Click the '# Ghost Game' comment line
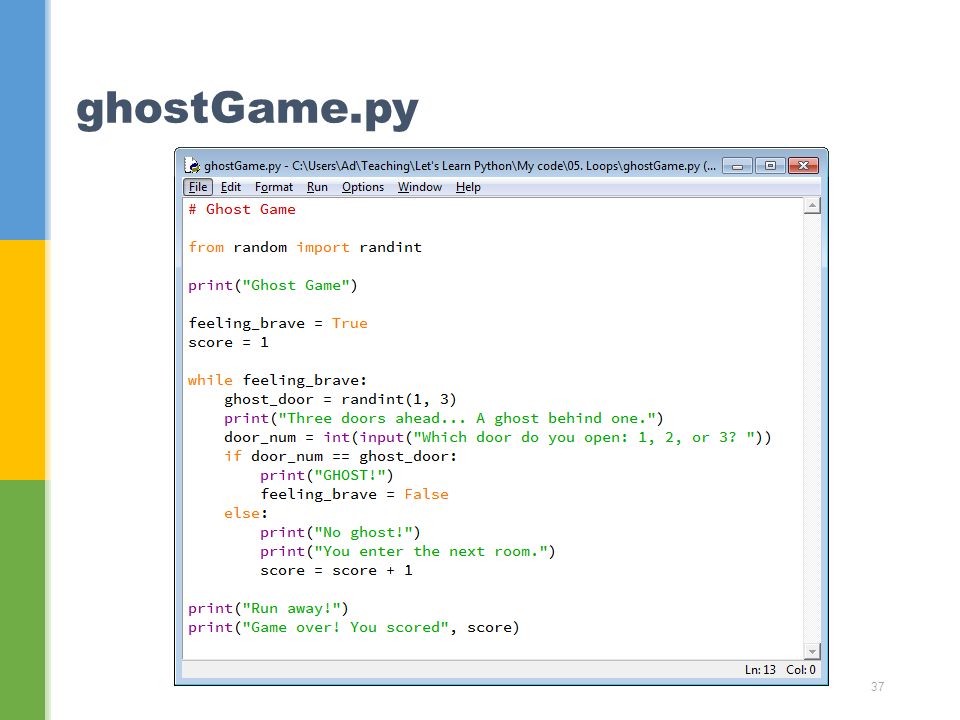This screenshot has height=720, width=960. (242, 209)
